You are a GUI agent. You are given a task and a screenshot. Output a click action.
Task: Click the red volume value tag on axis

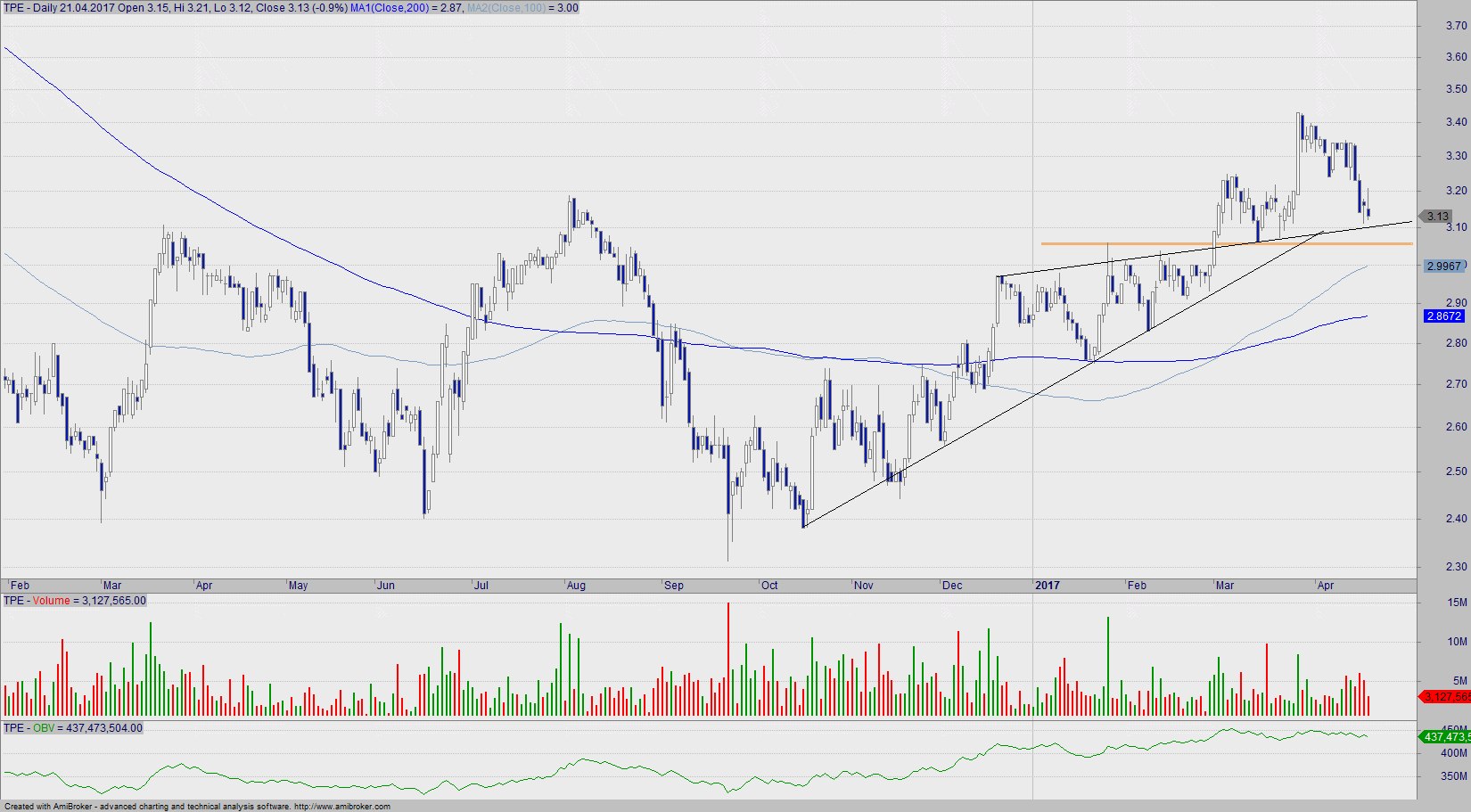point(1446,696)
